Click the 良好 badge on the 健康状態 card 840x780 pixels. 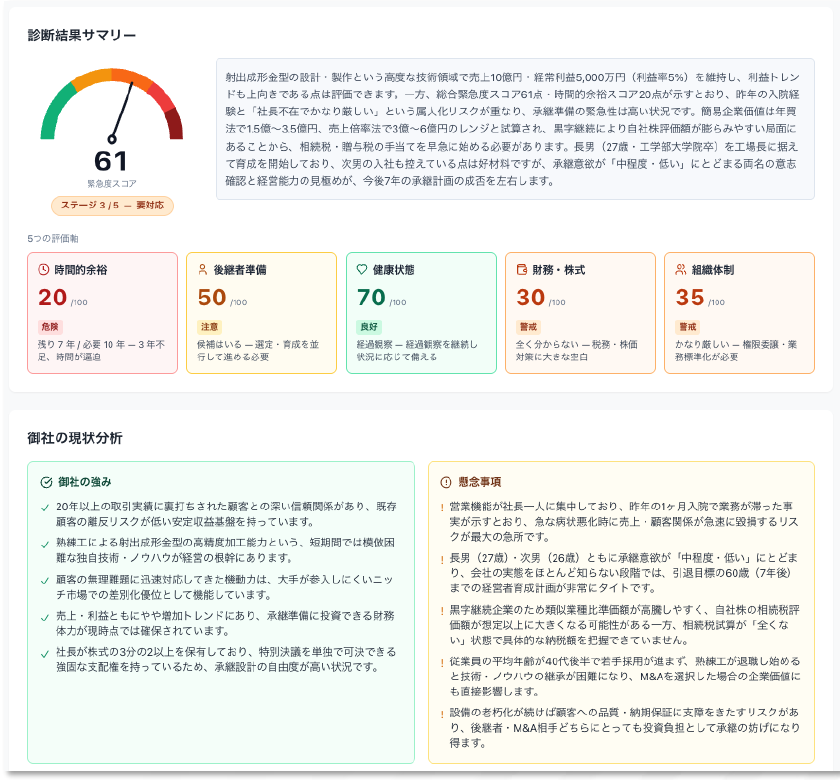(369, 327)
